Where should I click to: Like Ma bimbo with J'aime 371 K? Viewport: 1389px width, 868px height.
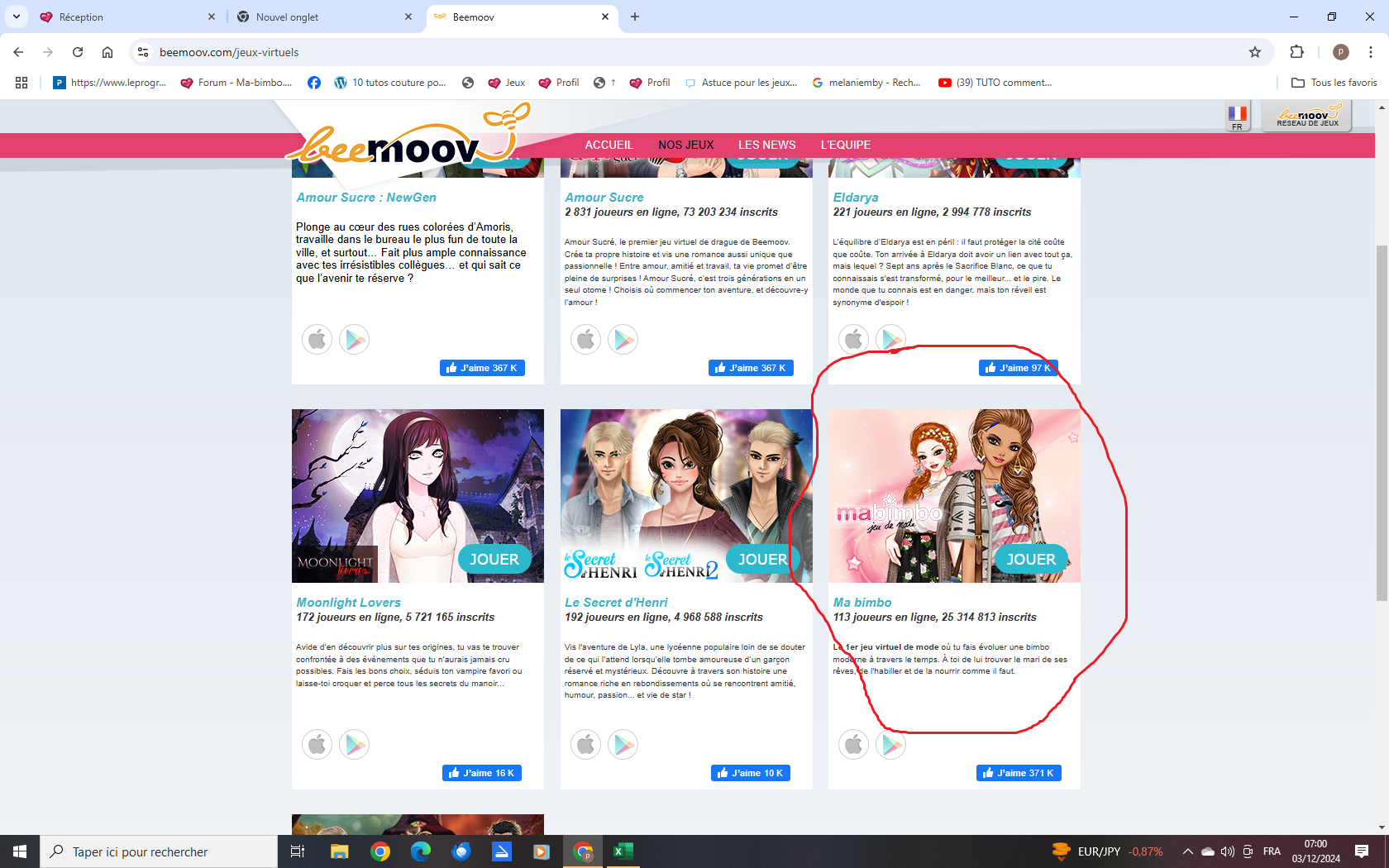point(1019,773)
